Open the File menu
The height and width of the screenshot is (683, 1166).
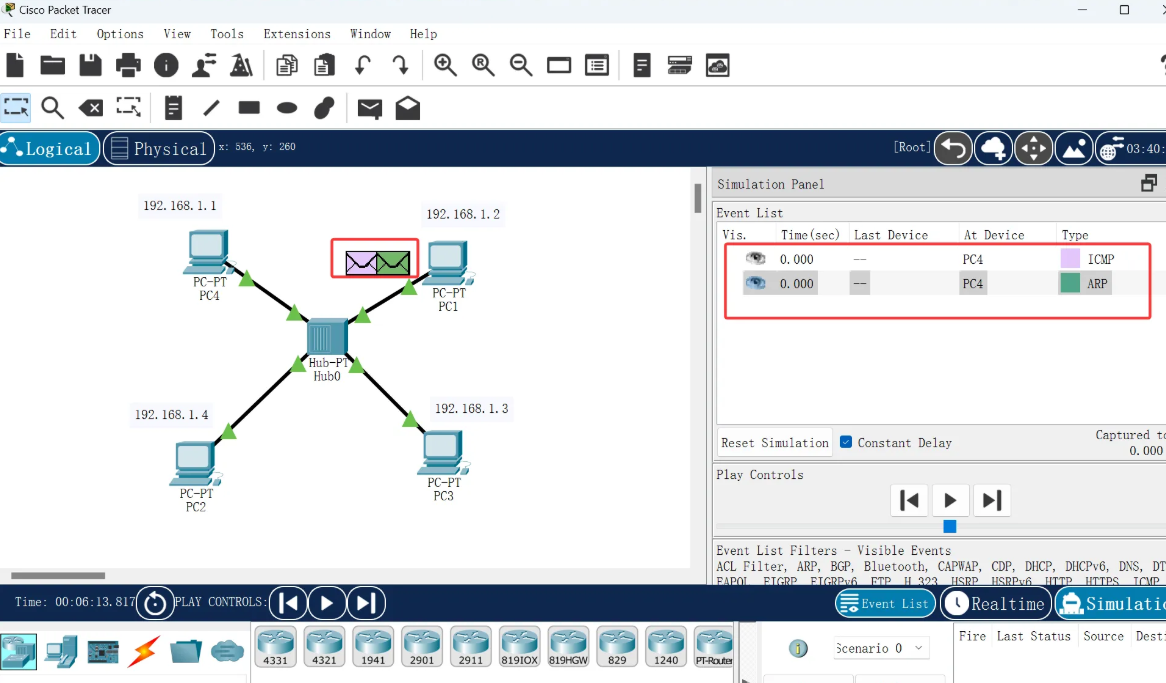(17, 33)
